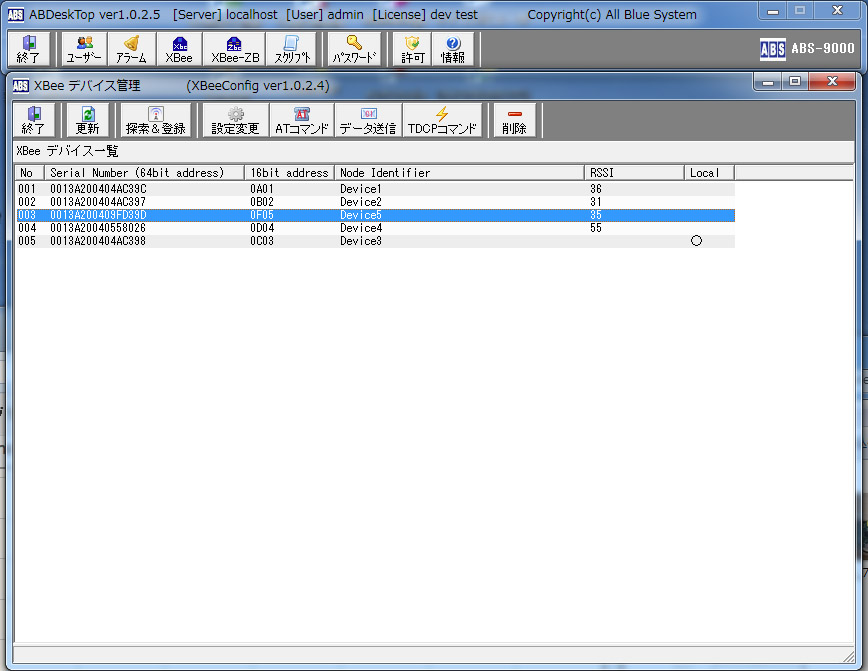This screenshot has width=868, height=671.
Task: Sort by Node Identifier column header
Action: [x=459, y=173]
